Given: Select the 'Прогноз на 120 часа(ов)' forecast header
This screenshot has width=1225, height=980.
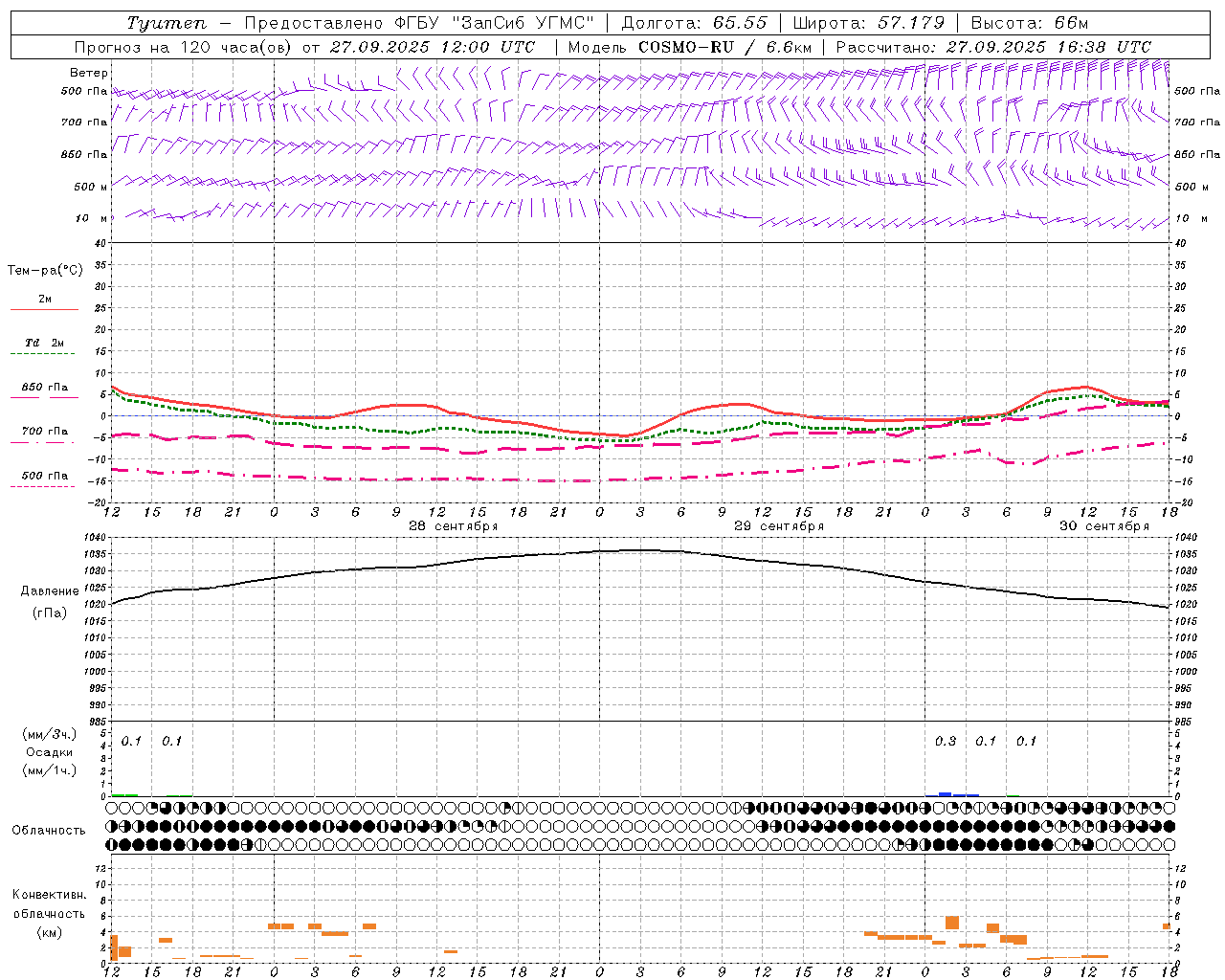Looking at the screenshot, I should click(x=184, y=47).
